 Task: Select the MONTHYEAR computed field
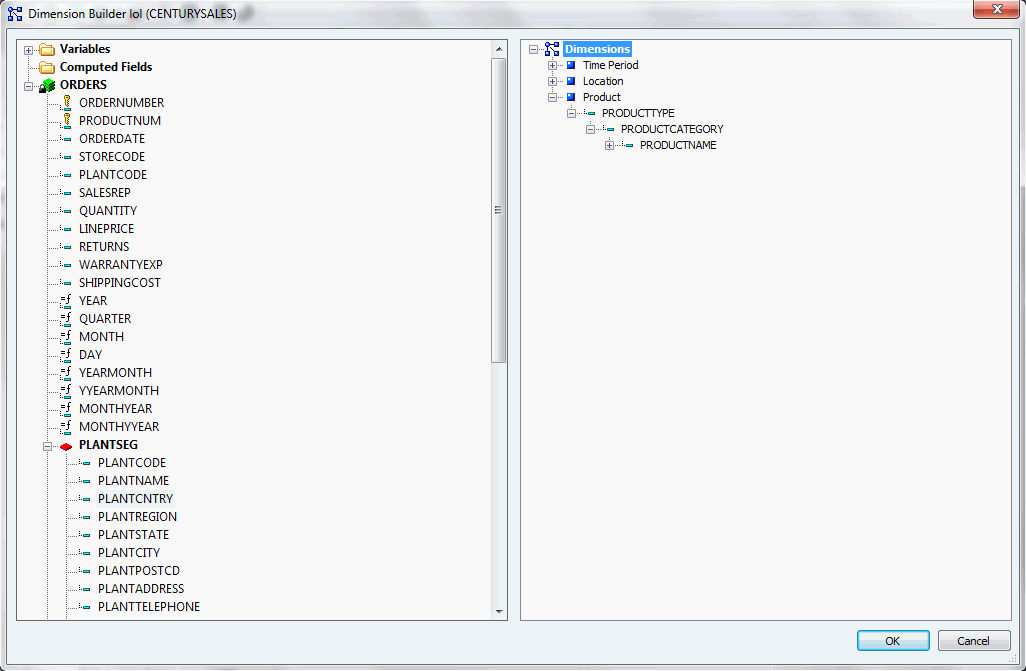tap(116, 409)
